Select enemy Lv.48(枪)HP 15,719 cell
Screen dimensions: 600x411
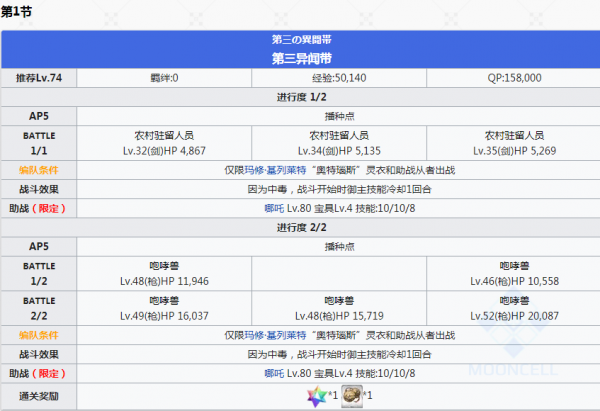pos(339,308)
